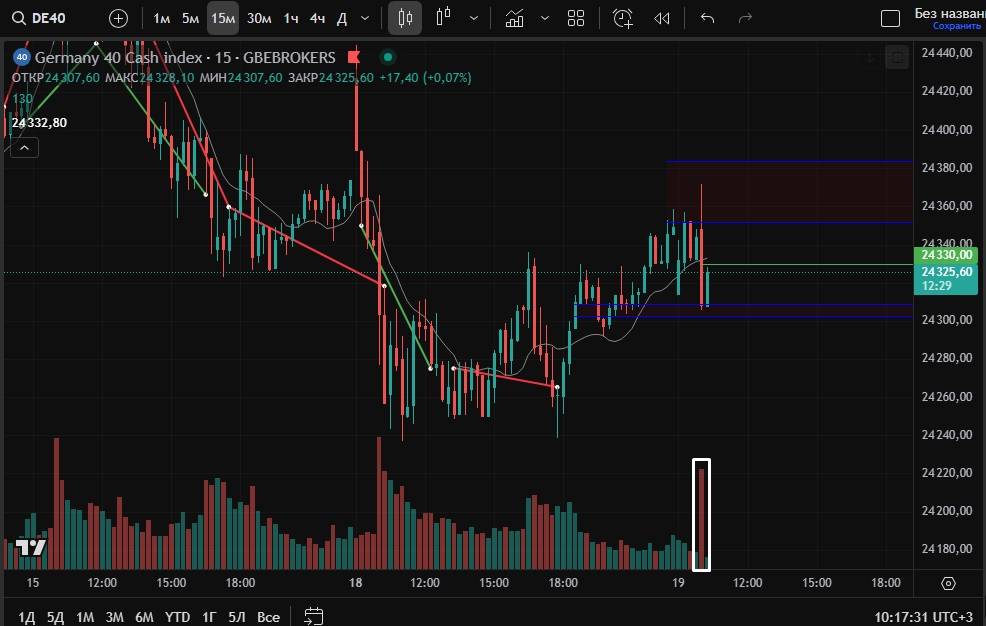Screen dimensions: 986x626
Task: Create an alert with the clock icon
Action: coord(623,18)
